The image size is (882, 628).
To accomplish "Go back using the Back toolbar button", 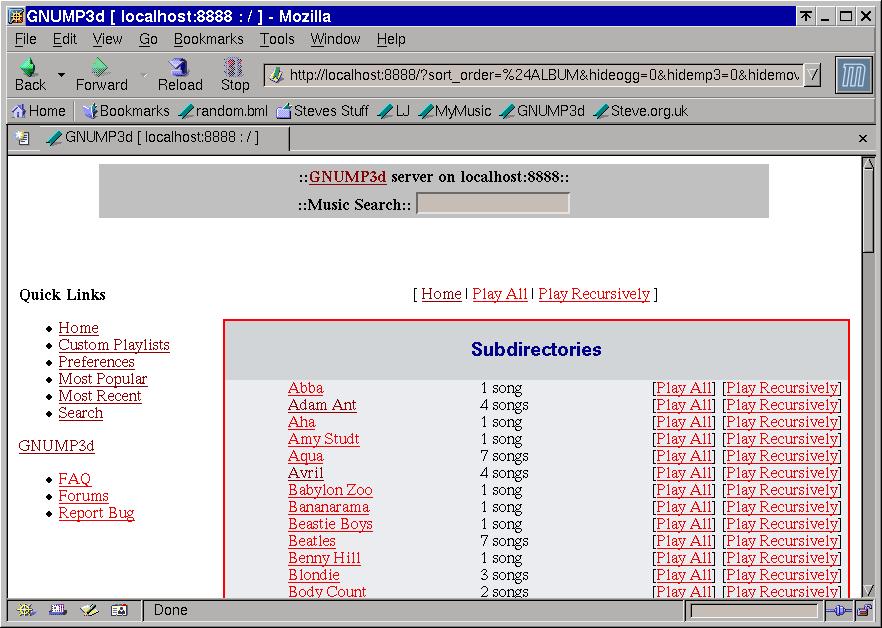I will 30,75.
